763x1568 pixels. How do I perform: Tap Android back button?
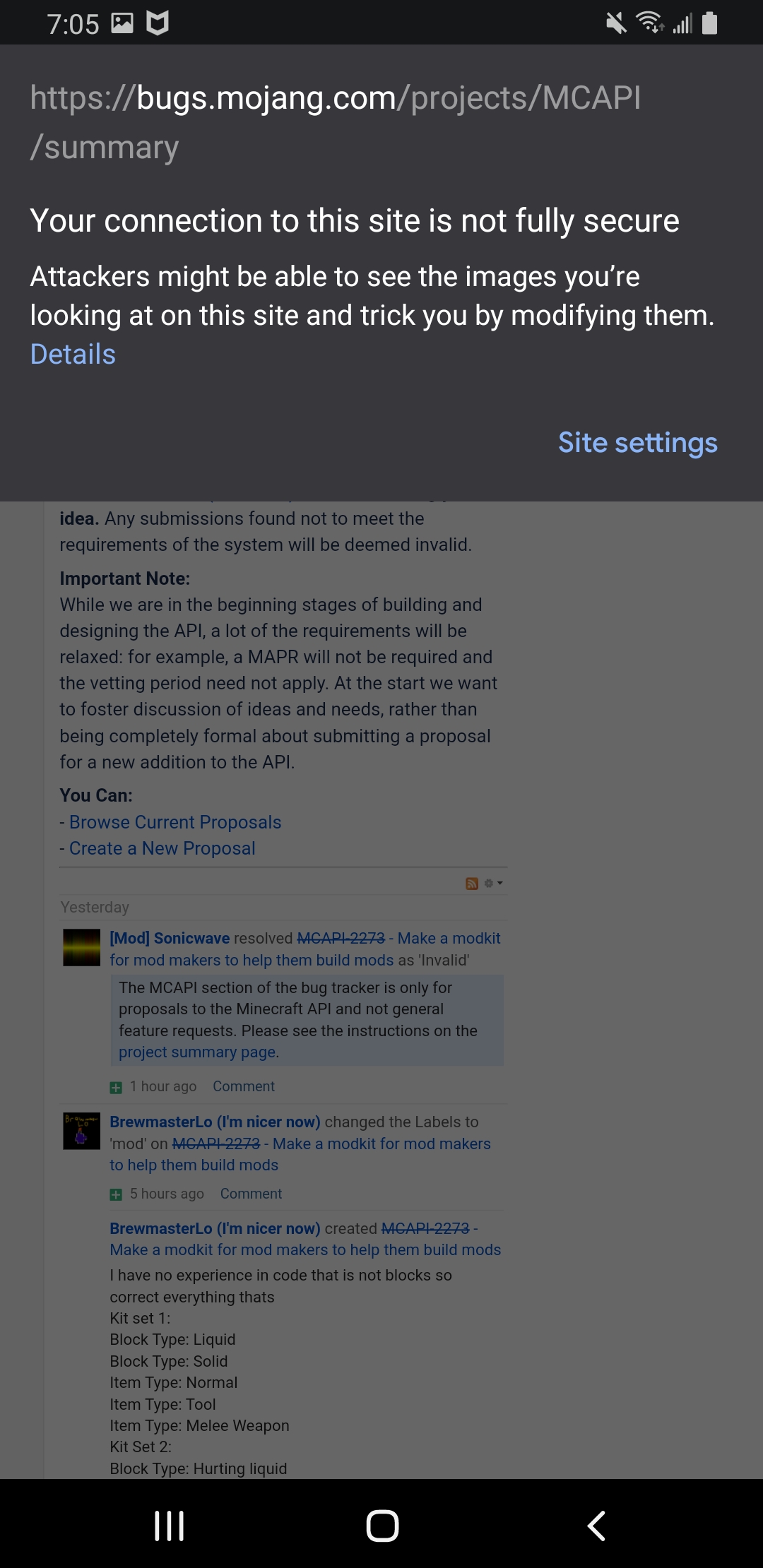coord(596,1526)
